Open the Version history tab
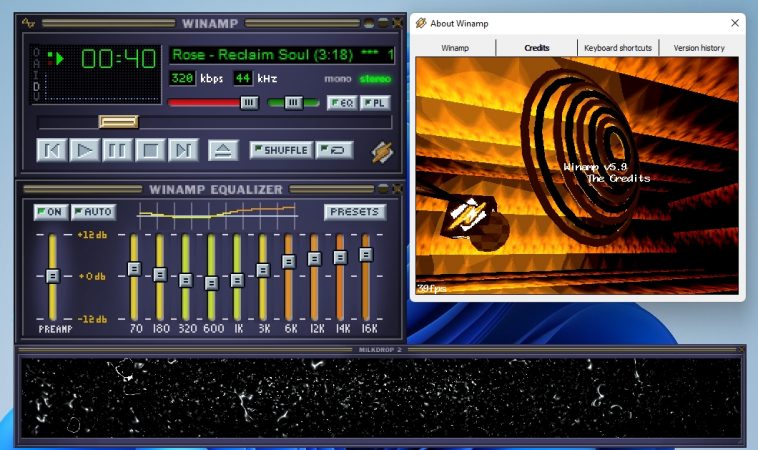758x450 pixels. click(699, 48)
